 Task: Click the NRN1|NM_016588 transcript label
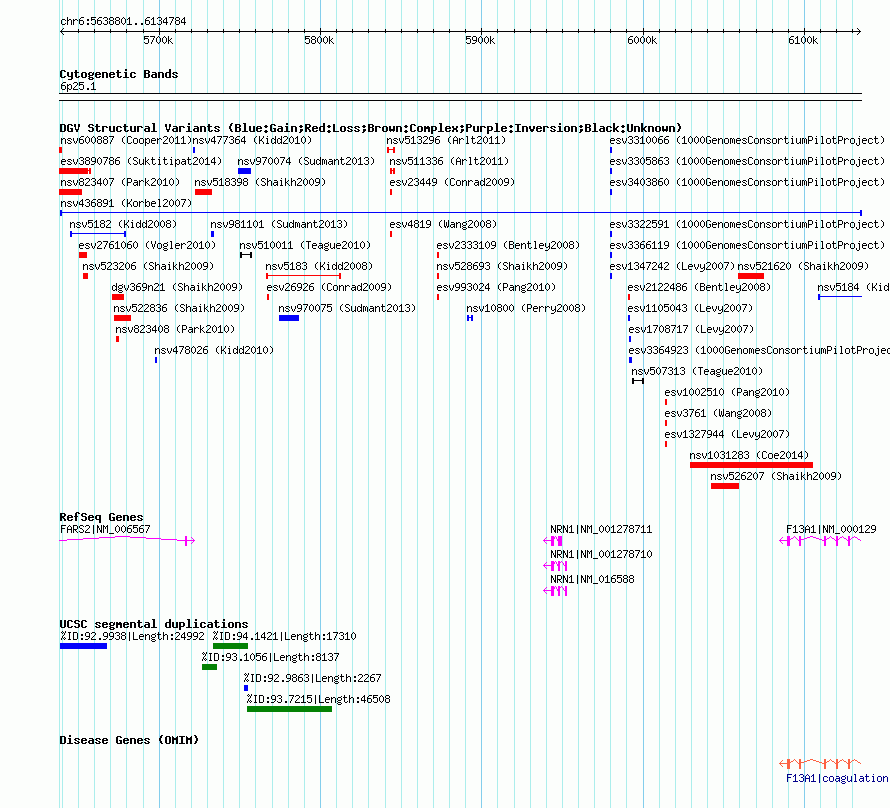(x=592, y=579)
